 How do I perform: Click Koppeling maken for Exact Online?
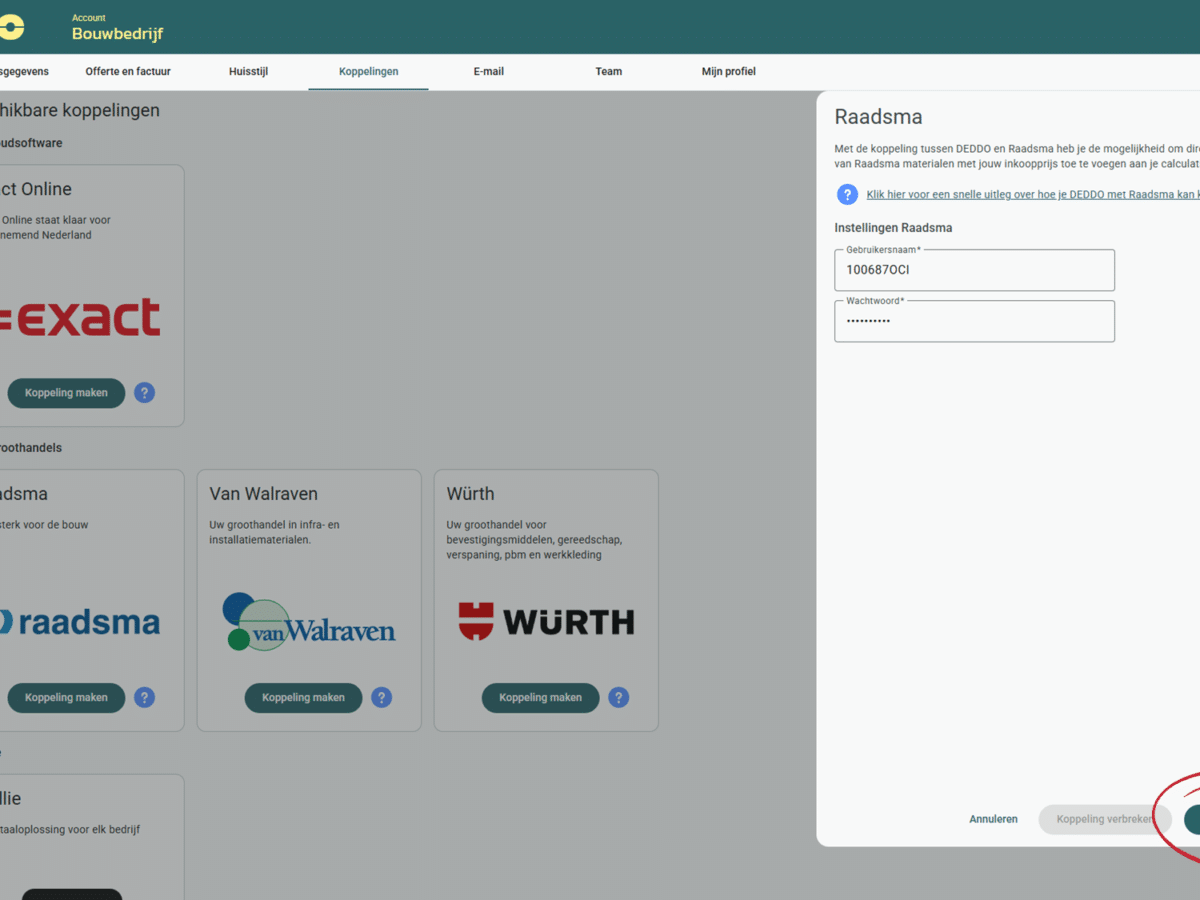(66, 393)
